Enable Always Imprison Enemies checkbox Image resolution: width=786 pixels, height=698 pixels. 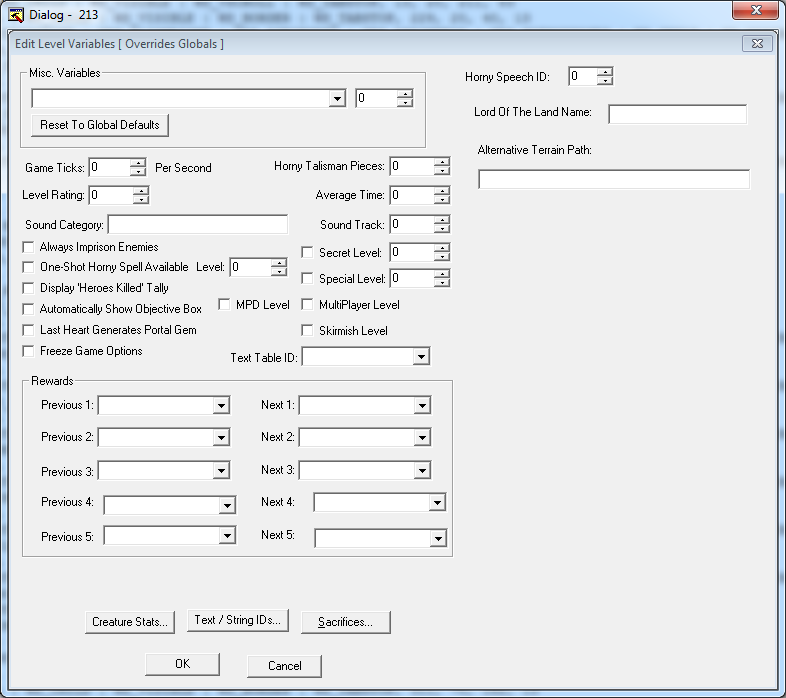click(28, 247)
